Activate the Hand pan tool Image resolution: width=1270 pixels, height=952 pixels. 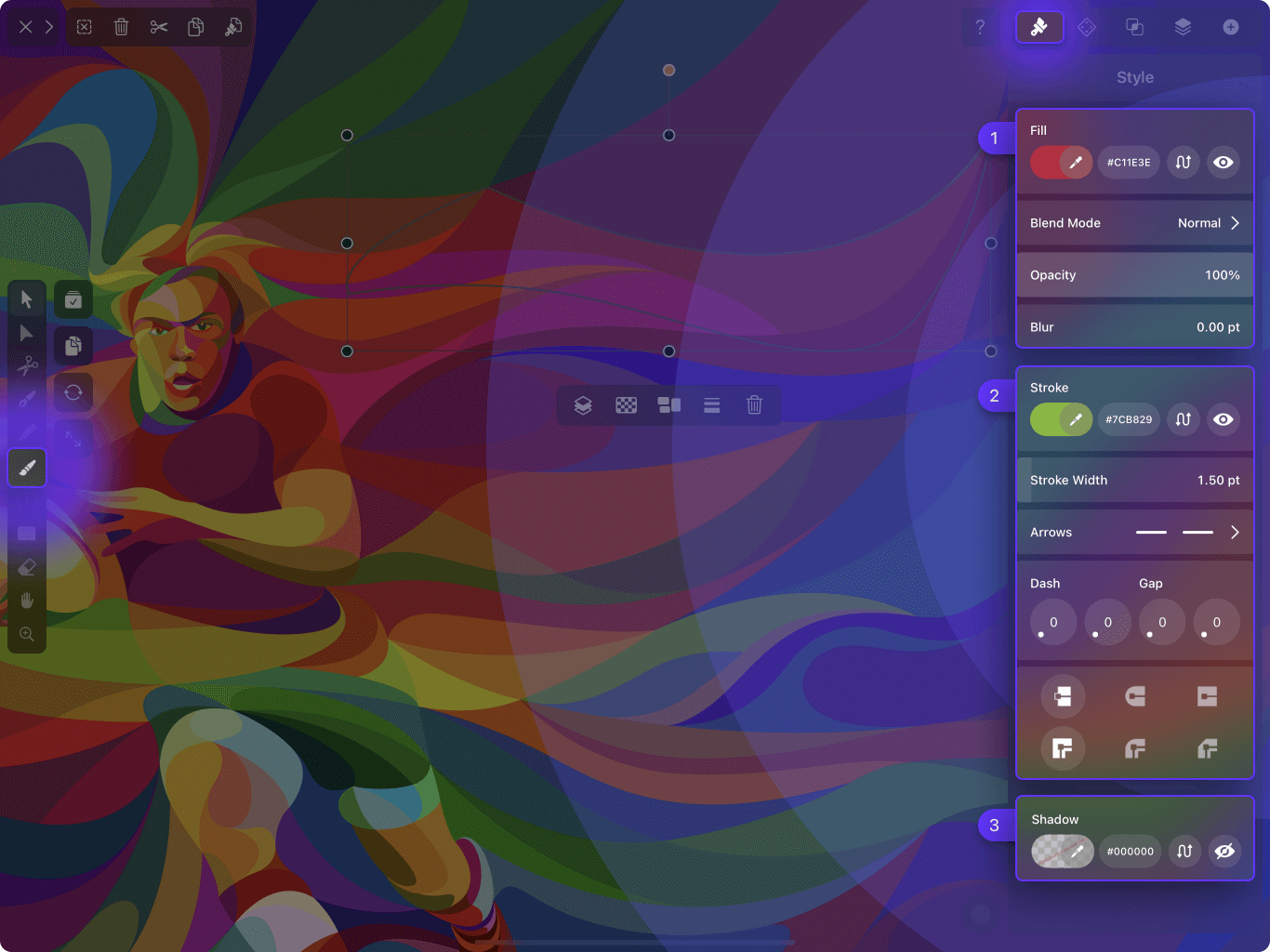tap(27, 601)
